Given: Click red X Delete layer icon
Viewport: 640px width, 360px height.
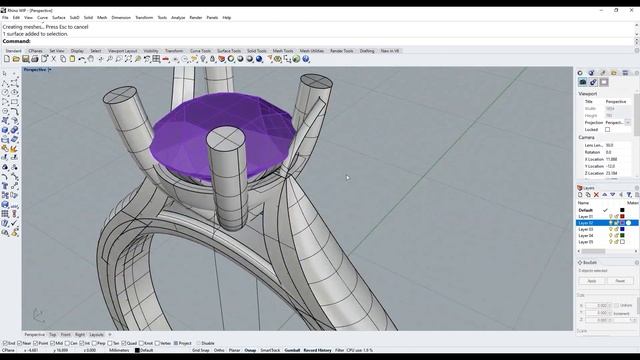Looking at the screenshot, I should [596, 195].
